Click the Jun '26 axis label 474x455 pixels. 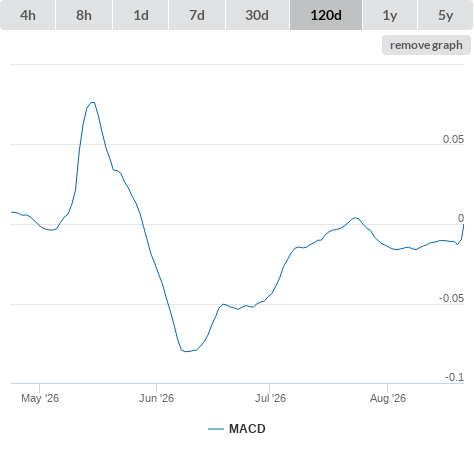[x=156, y=398]
